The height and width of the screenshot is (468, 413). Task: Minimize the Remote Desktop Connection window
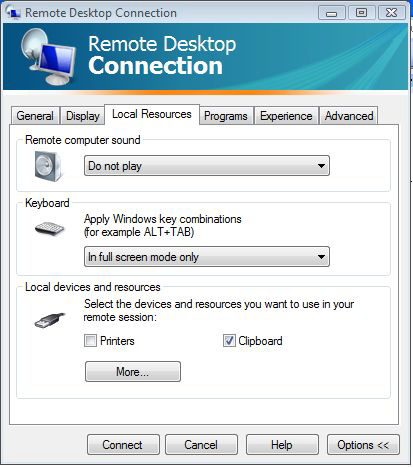point(331,13)
